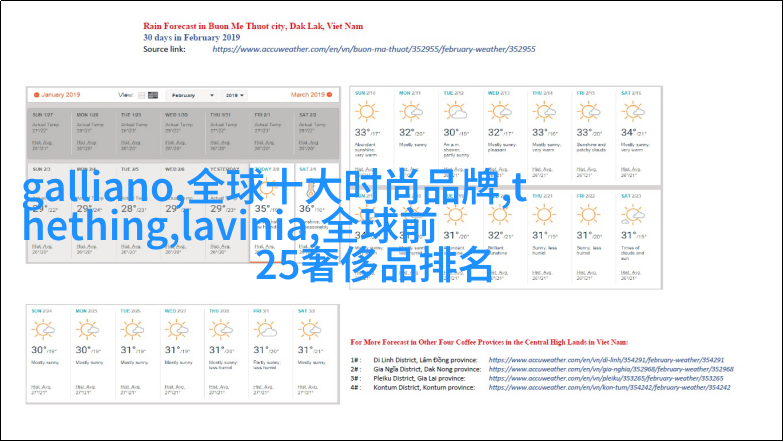The height and width of the screenshot is (442, 784).
Task: Click the weather icon for SUN 2/24
Action: tap(43, 330)
